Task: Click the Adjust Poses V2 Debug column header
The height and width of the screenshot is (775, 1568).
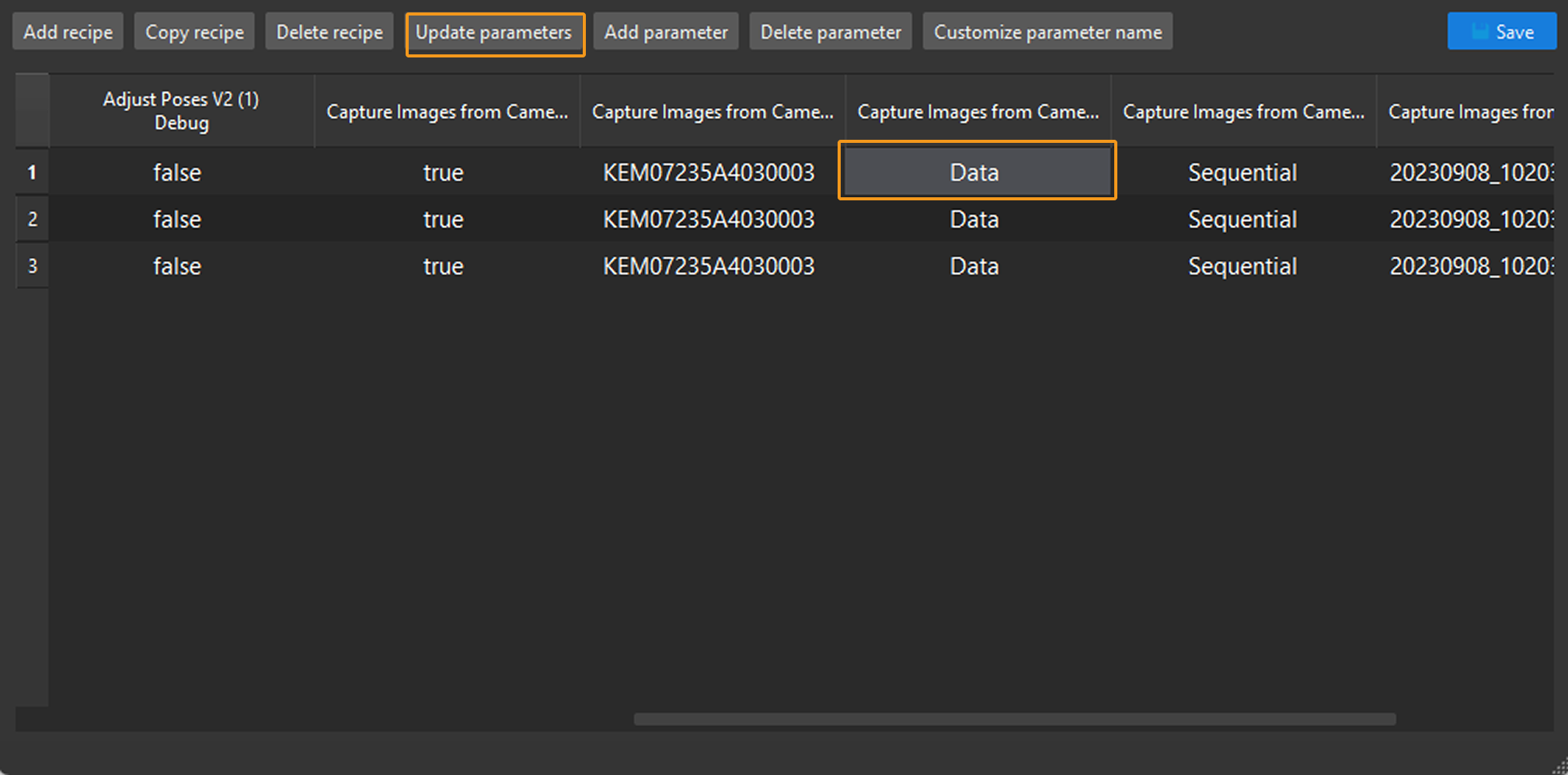Action: [x=181, y=109]
